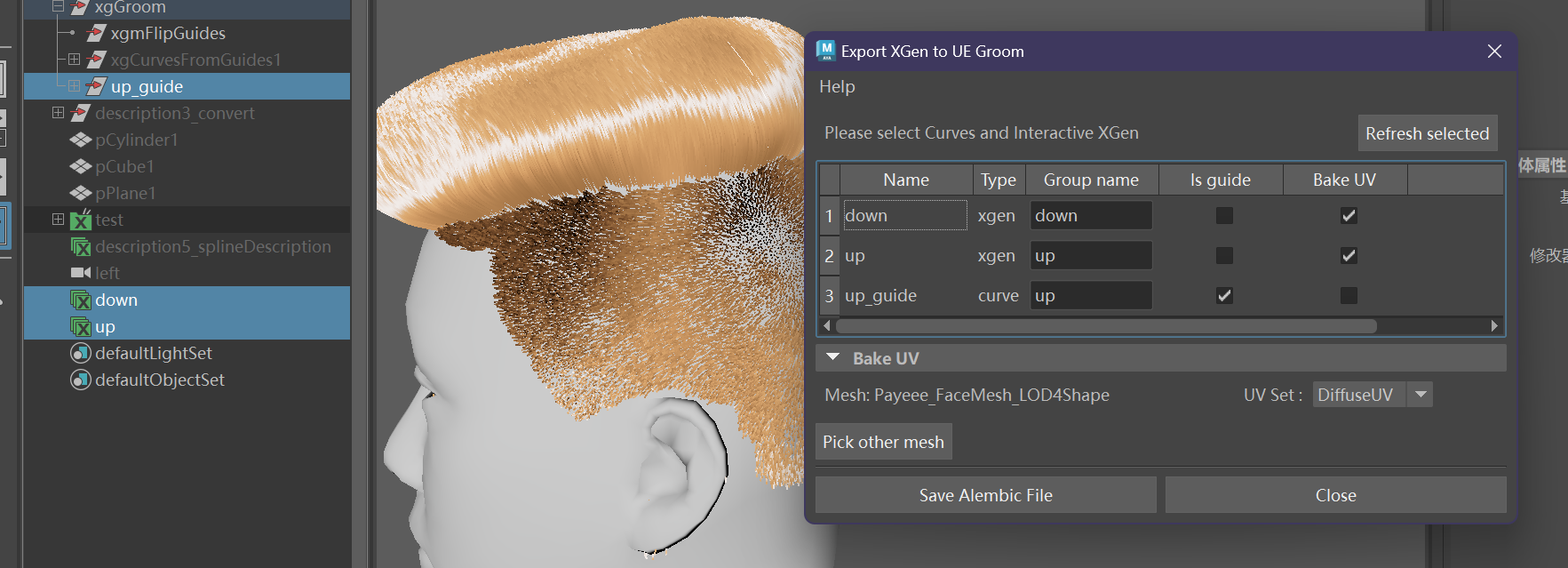Viewport: 1568px width, 568px height.
Task: Click the description5_splineDescription XGen icon
Action: click(81, 246)
